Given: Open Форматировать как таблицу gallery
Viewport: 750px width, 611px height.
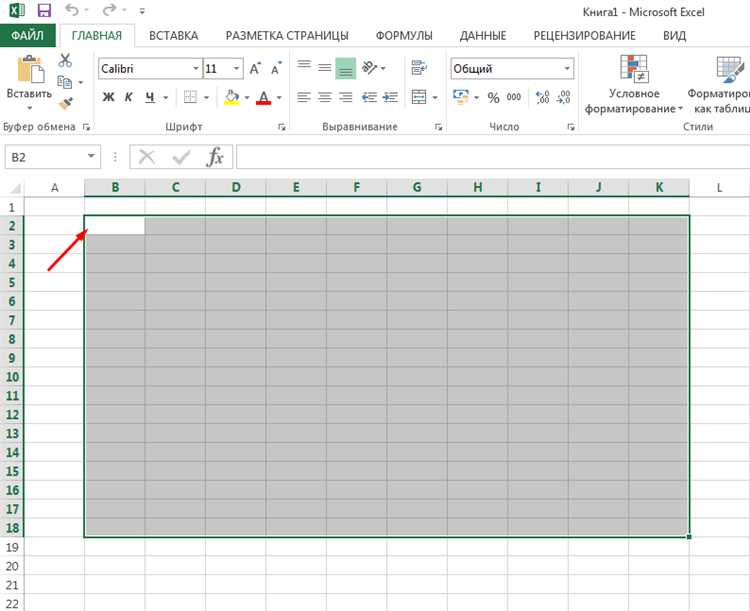Looking at the screenshot, I should pos(720,85).
